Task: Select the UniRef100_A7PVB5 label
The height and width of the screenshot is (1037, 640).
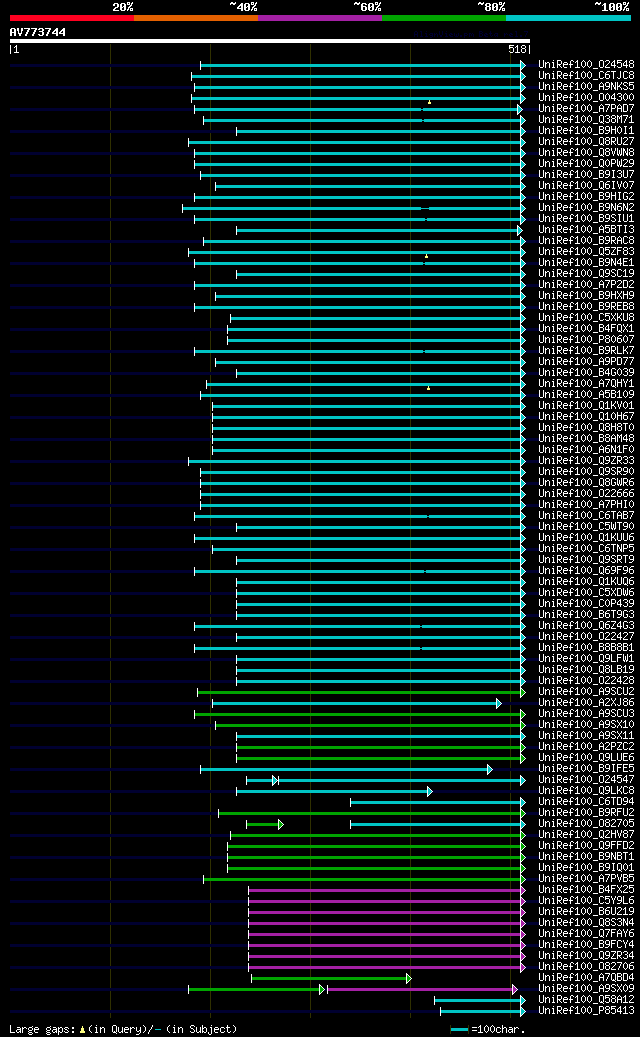Action: pos(586,879)
